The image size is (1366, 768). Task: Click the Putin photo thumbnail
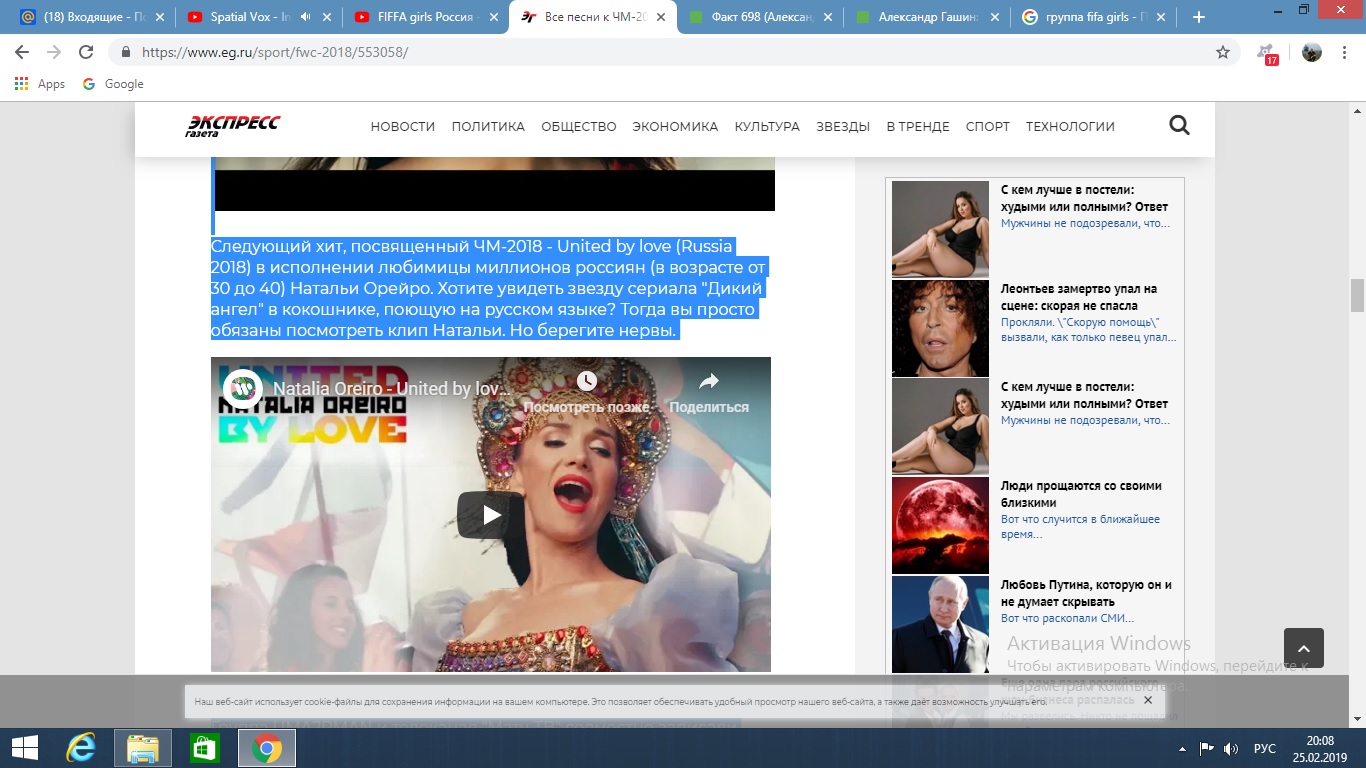coord(940,623)
